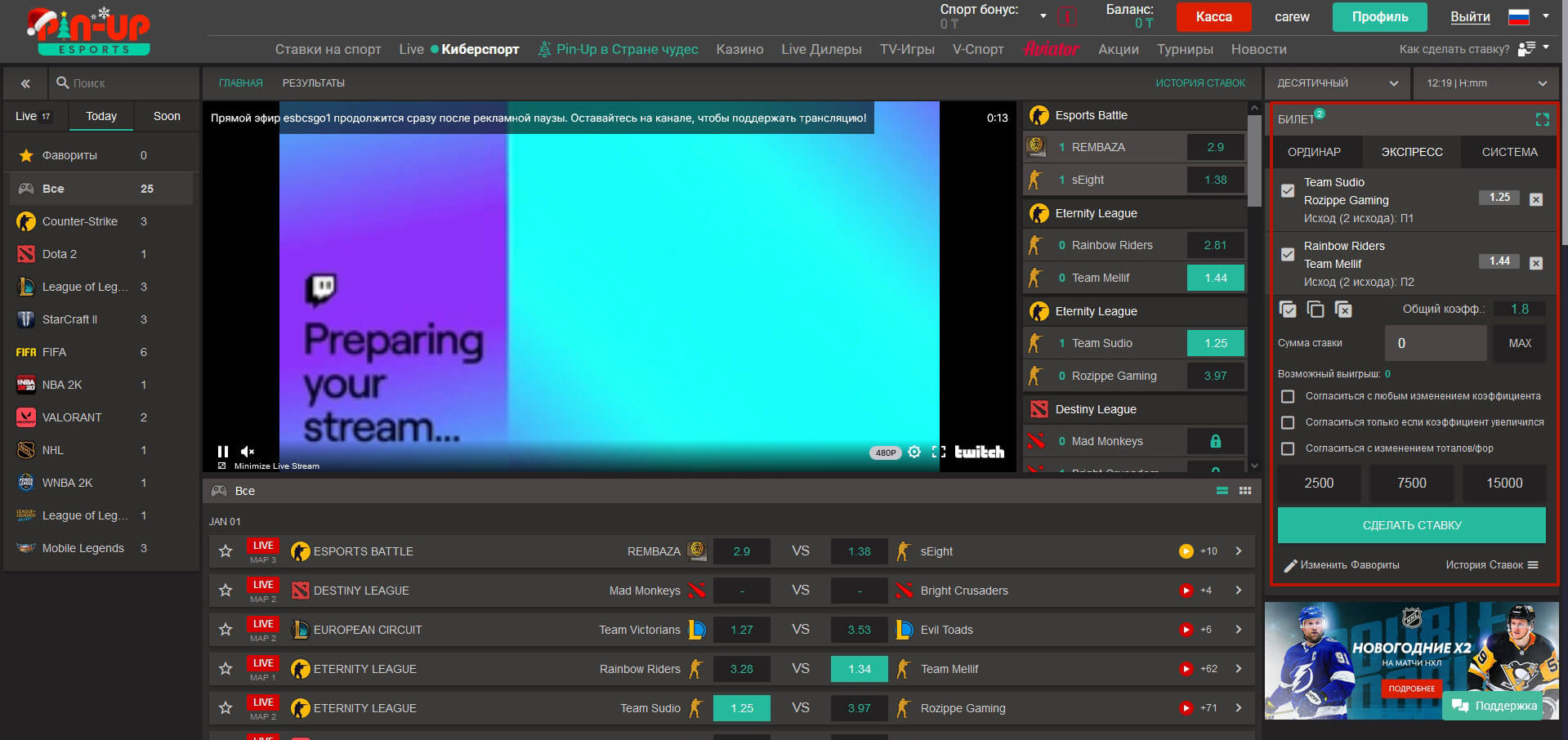Image resolution: width=1568 pixels, height=740 pixels.
Task: Click the MAX stake button
Action: pos(1520,343)
